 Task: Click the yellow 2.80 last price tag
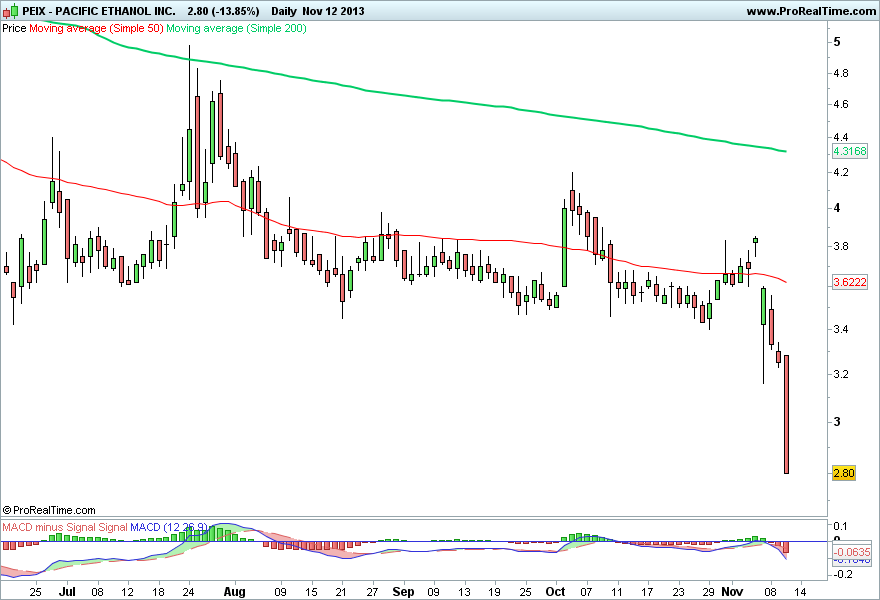pyautogui.click(x=844, y=473)
